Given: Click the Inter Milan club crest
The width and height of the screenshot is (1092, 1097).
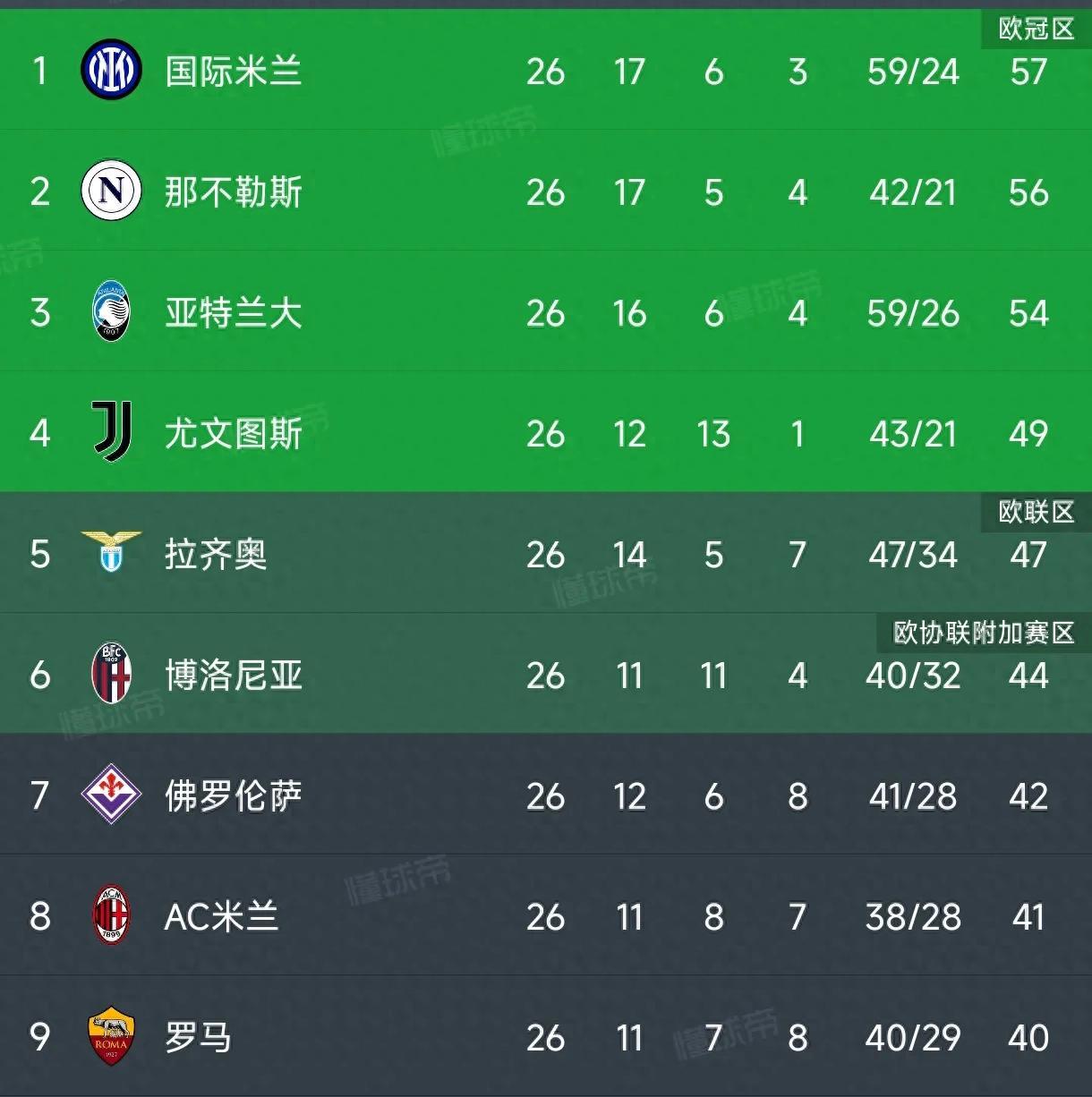Looking at the screenshot, I should pyautogui.click(x=112, y=70).
